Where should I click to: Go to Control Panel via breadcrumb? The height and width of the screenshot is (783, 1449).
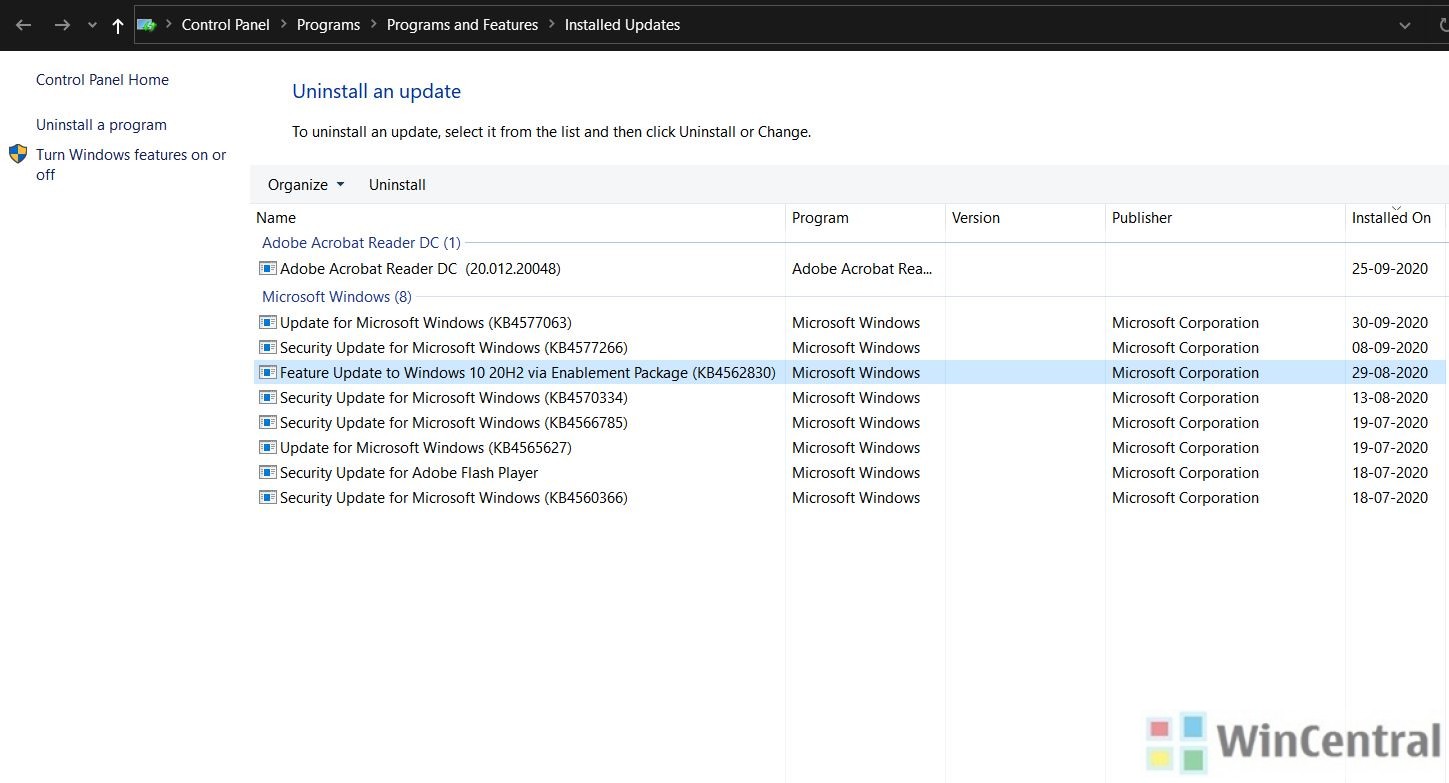click(226, 24)
